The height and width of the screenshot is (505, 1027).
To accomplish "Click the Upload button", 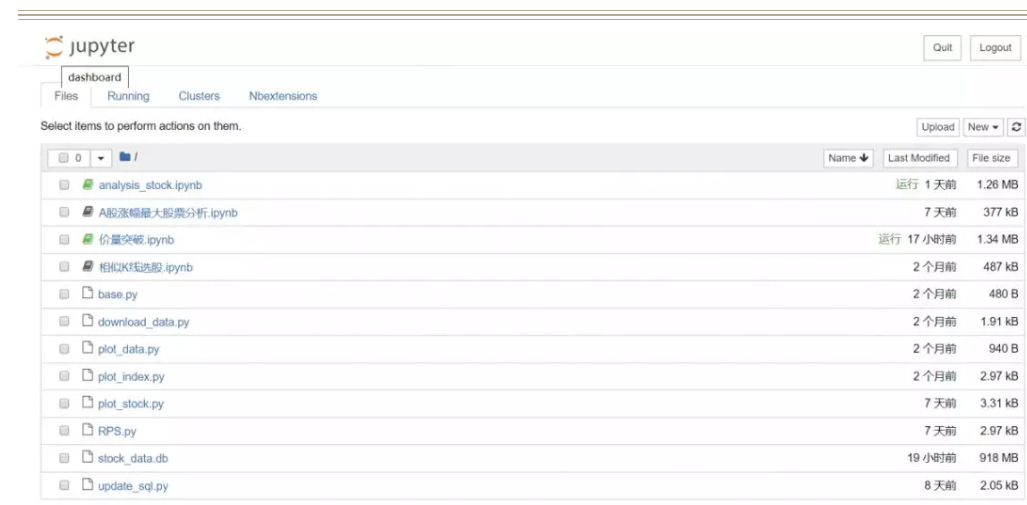I will [x=938, y=127].
